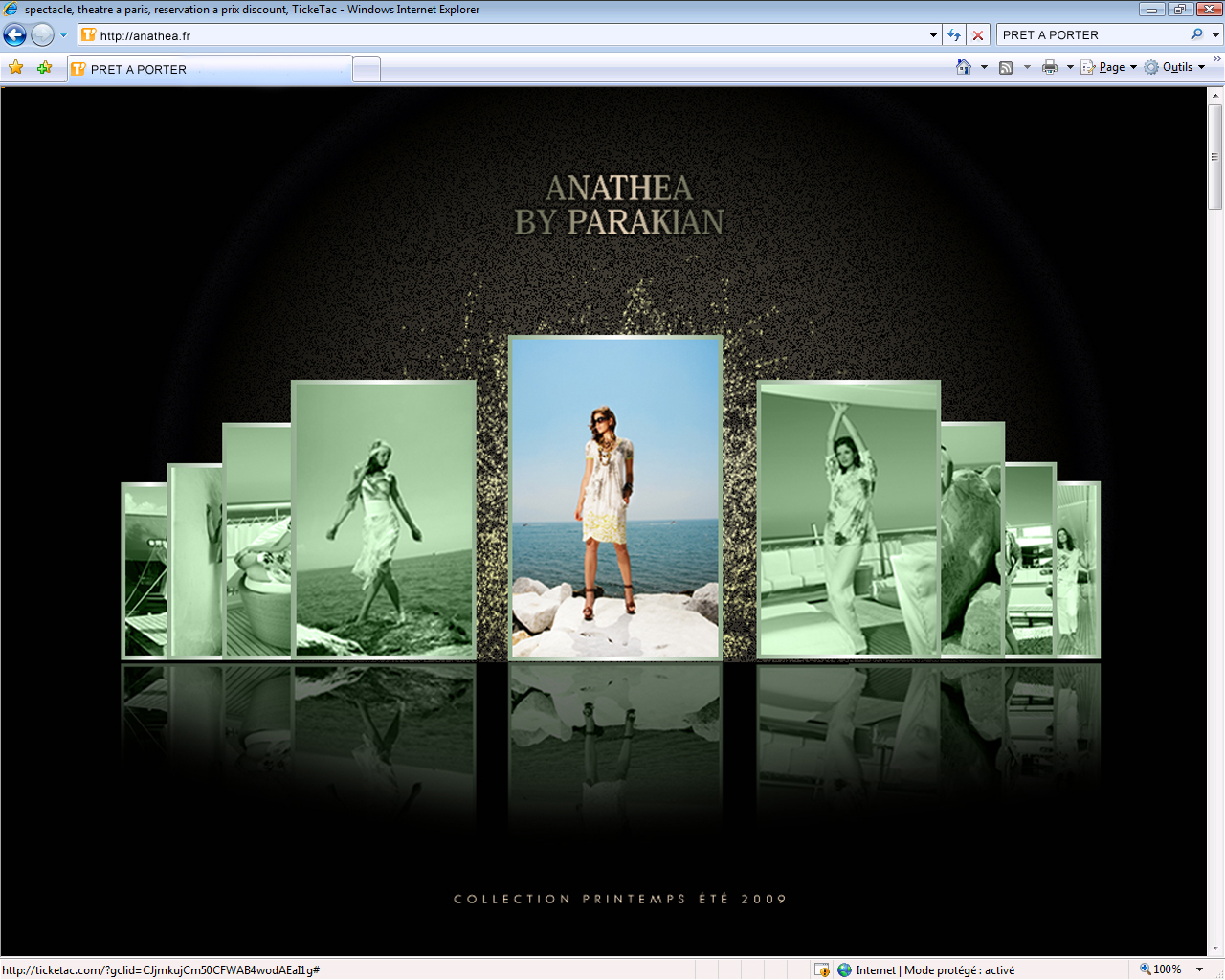Stop loading with the red X icon

977,35
